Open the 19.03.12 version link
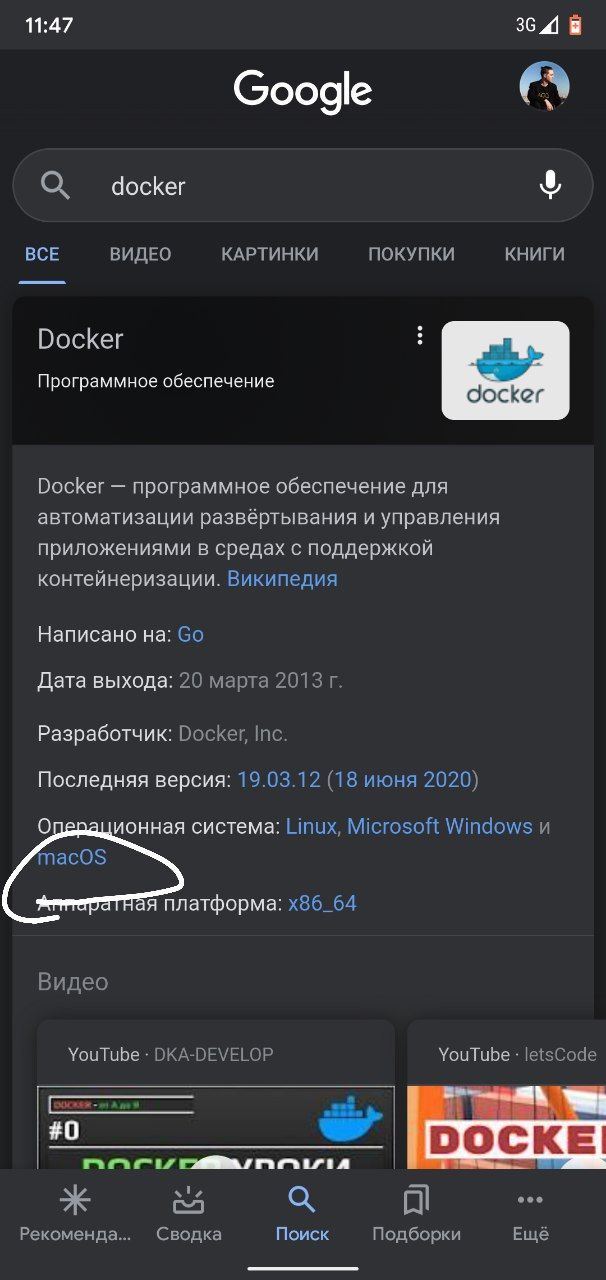 coord(279,779)
